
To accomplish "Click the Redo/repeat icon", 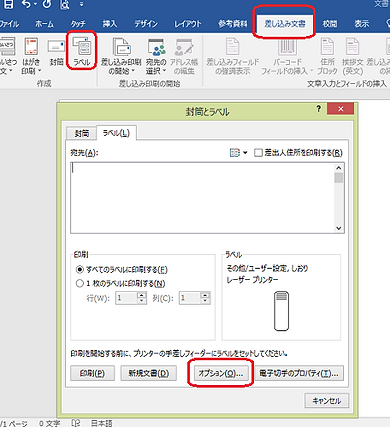I will 47,4.
